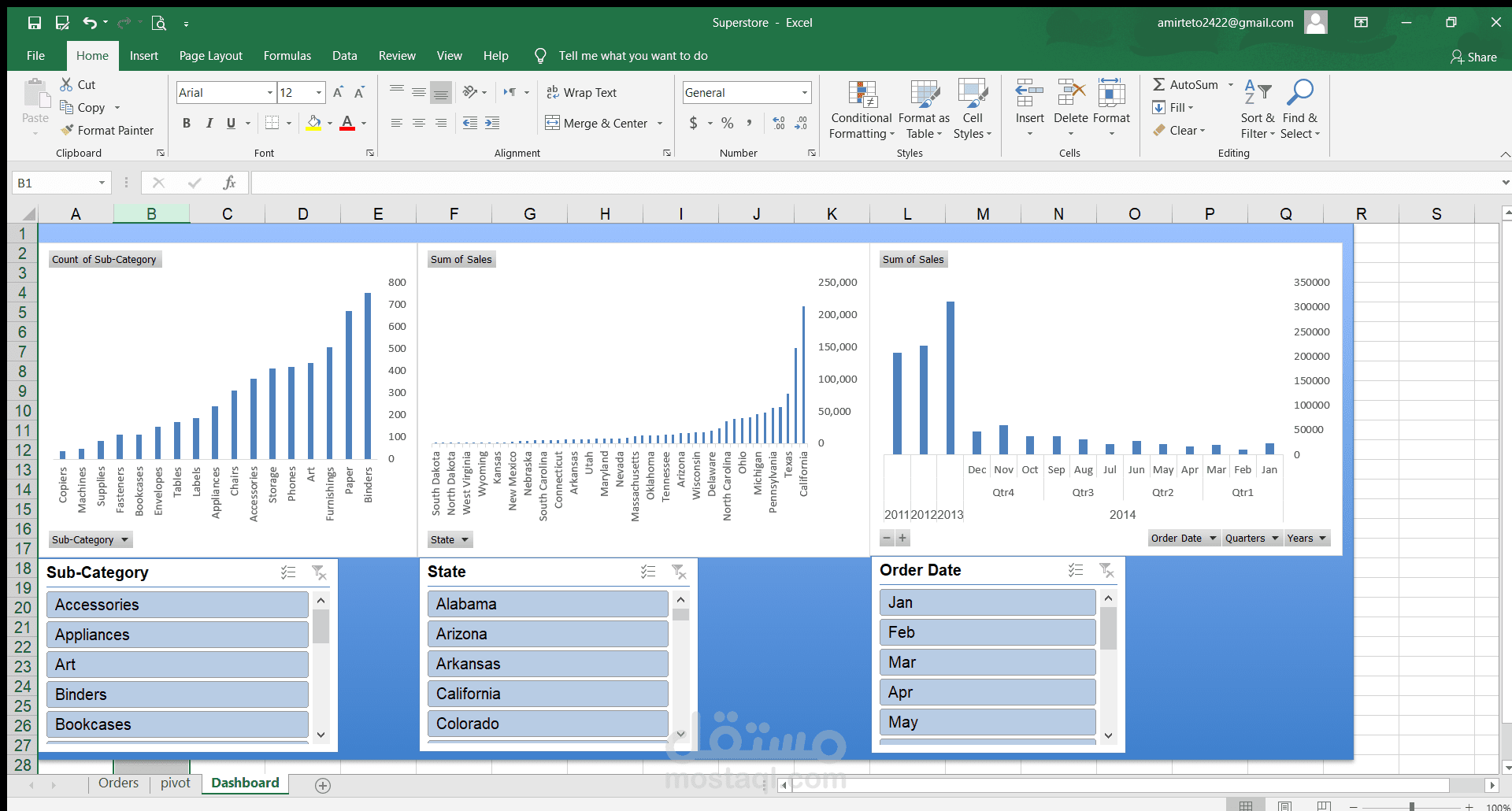Increase decimal places
1512x811 pixels.
[779, 123]
